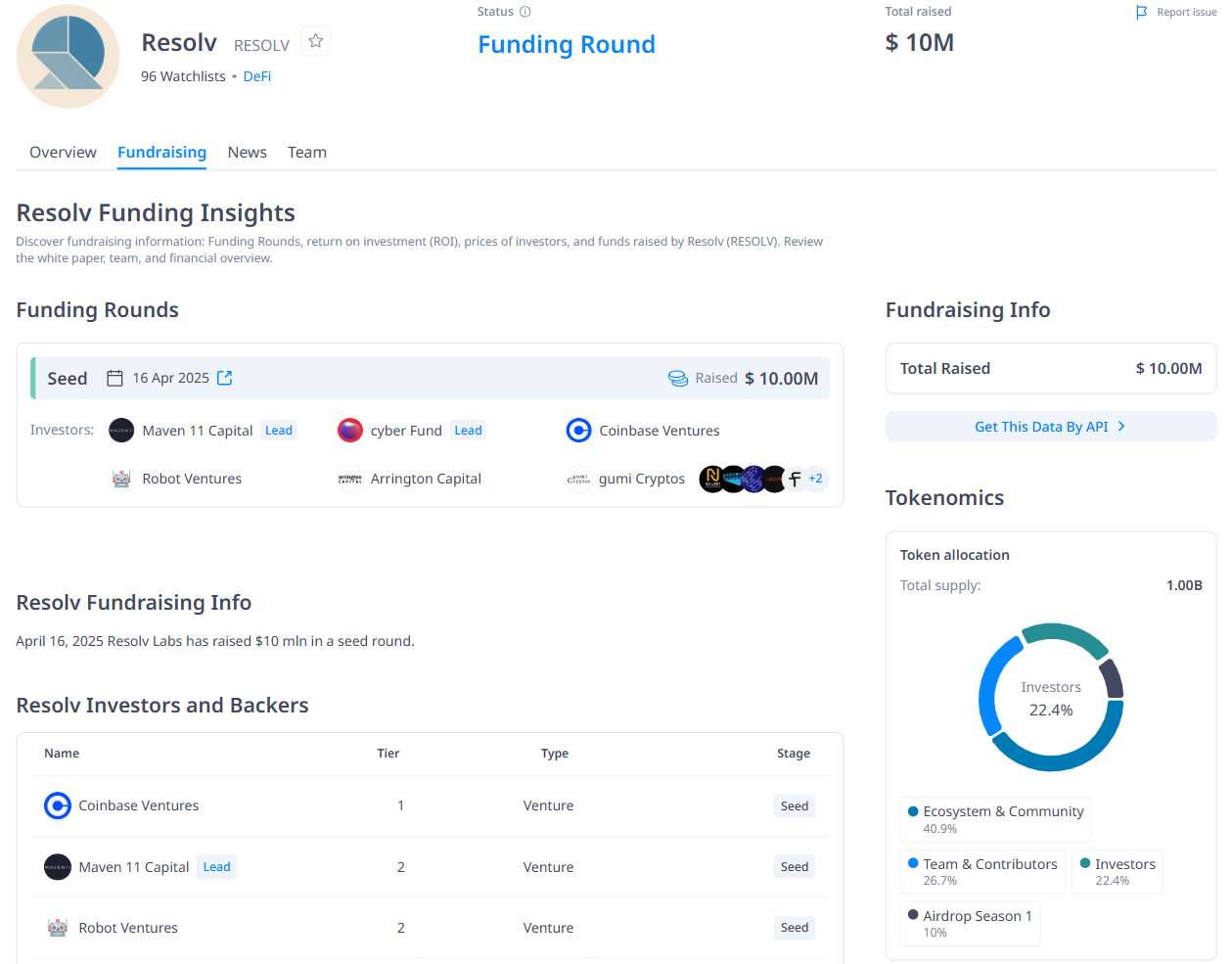Click the 1.00B total supply value

pyautogui.click(x=1184, y=585)
